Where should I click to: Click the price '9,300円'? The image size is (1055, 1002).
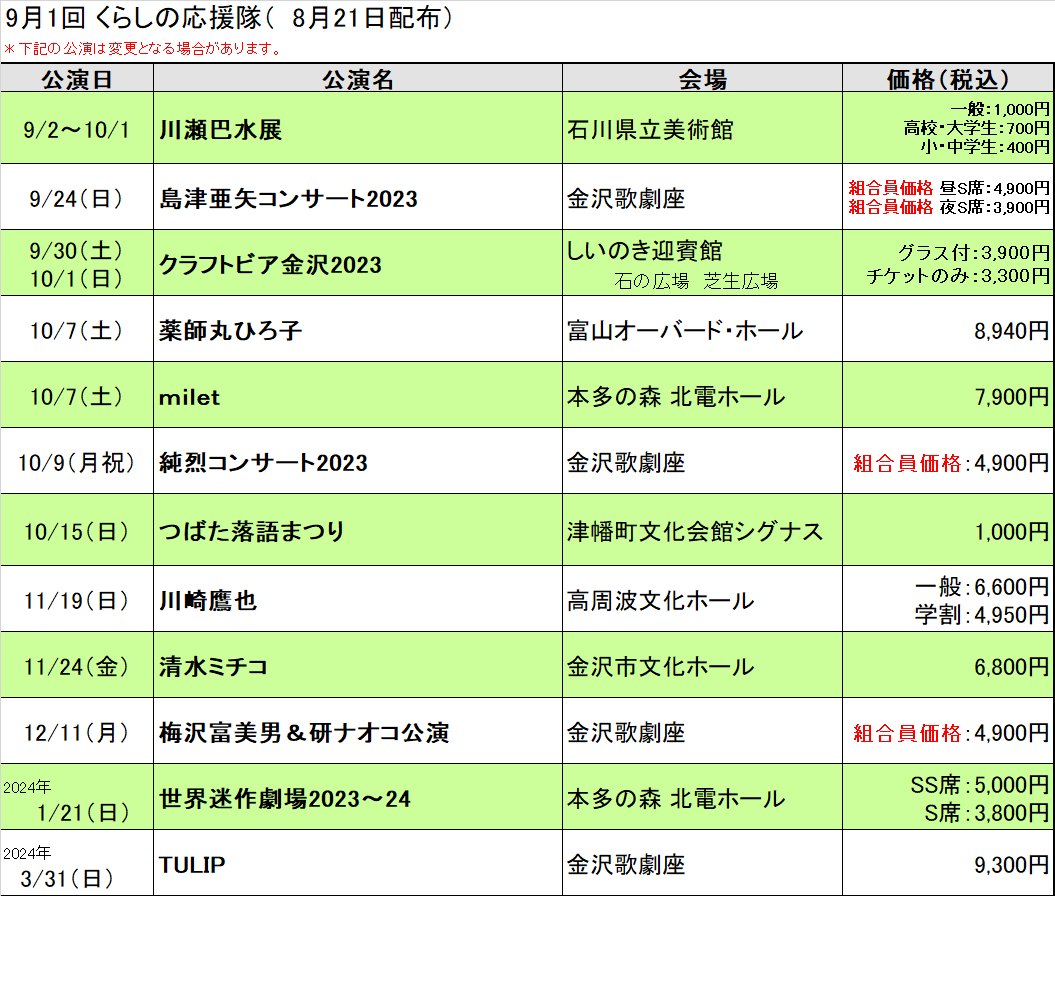pos(1012,864)
